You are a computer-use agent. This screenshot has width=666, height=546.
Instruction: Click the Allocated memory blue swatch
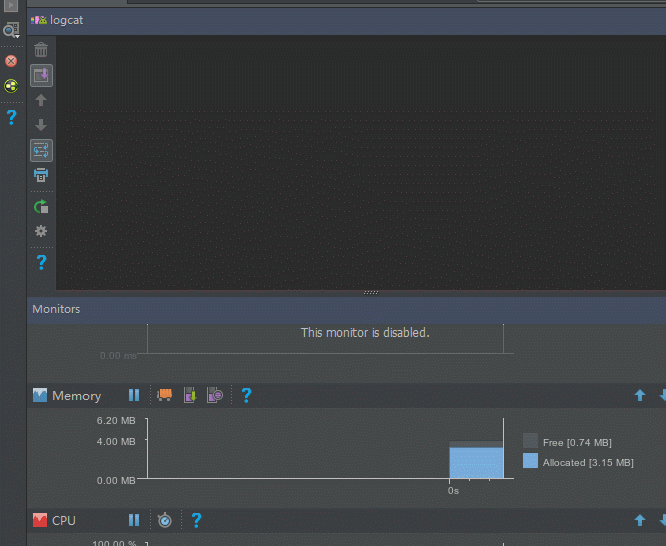coord(530,461)
